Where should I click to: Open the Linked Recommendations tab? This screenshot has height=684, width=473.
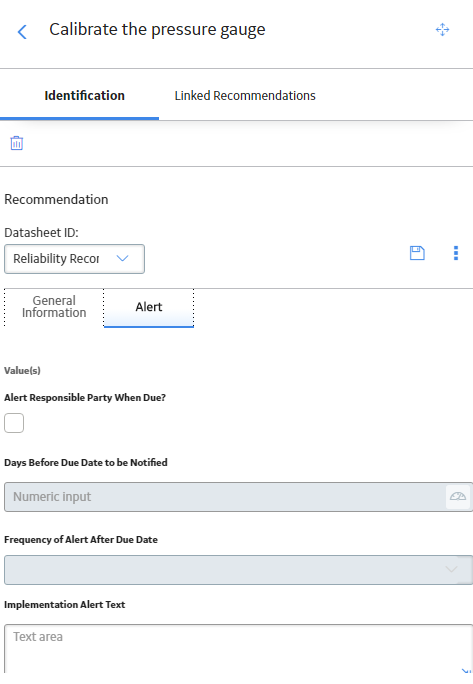[x=245, y=96]
